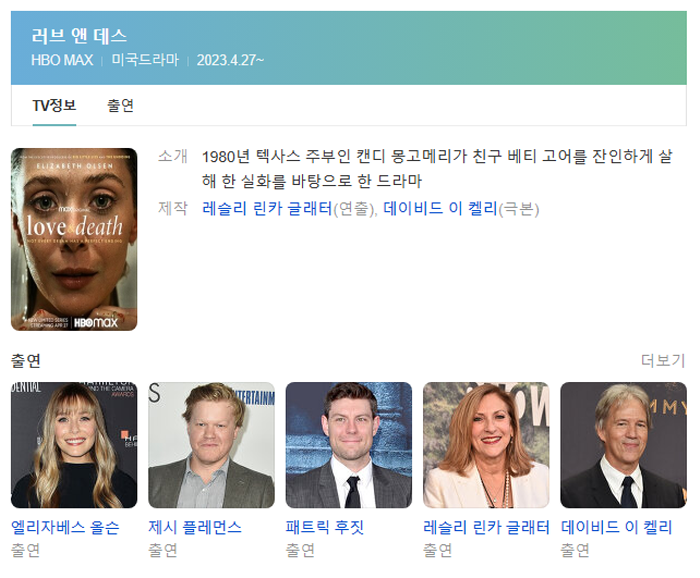Click the 러브 앤 데스 title heading
The height and width of the screenshot is (578, 700).
[80, 36]
